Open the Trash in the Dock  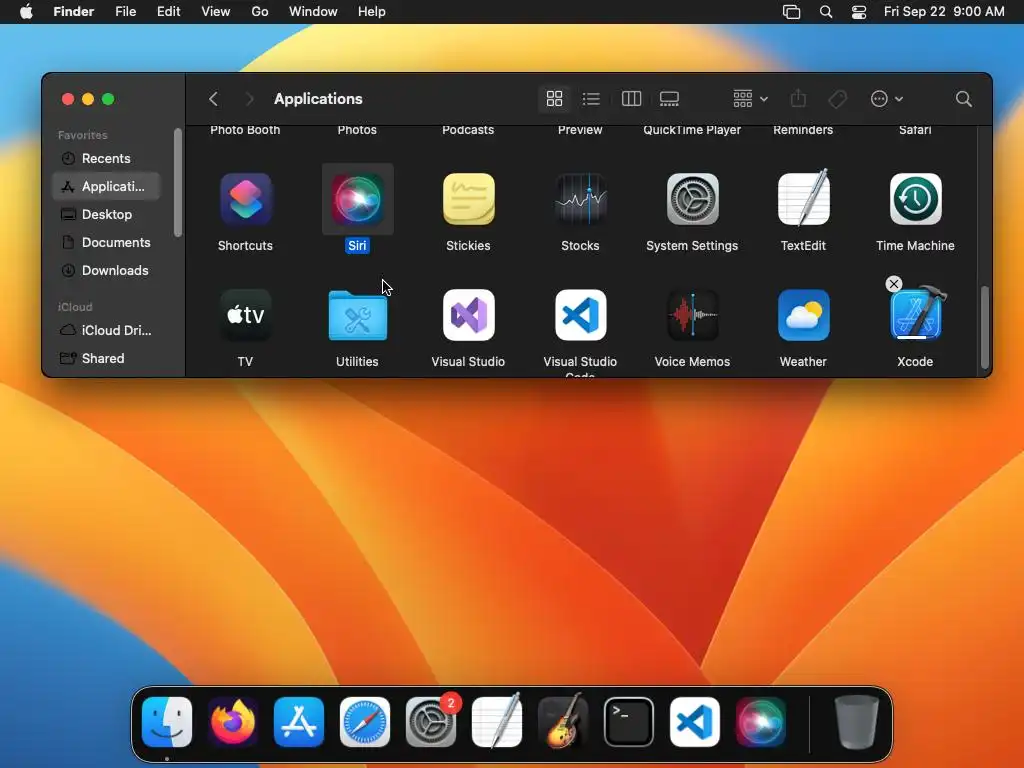click(857, 722)
